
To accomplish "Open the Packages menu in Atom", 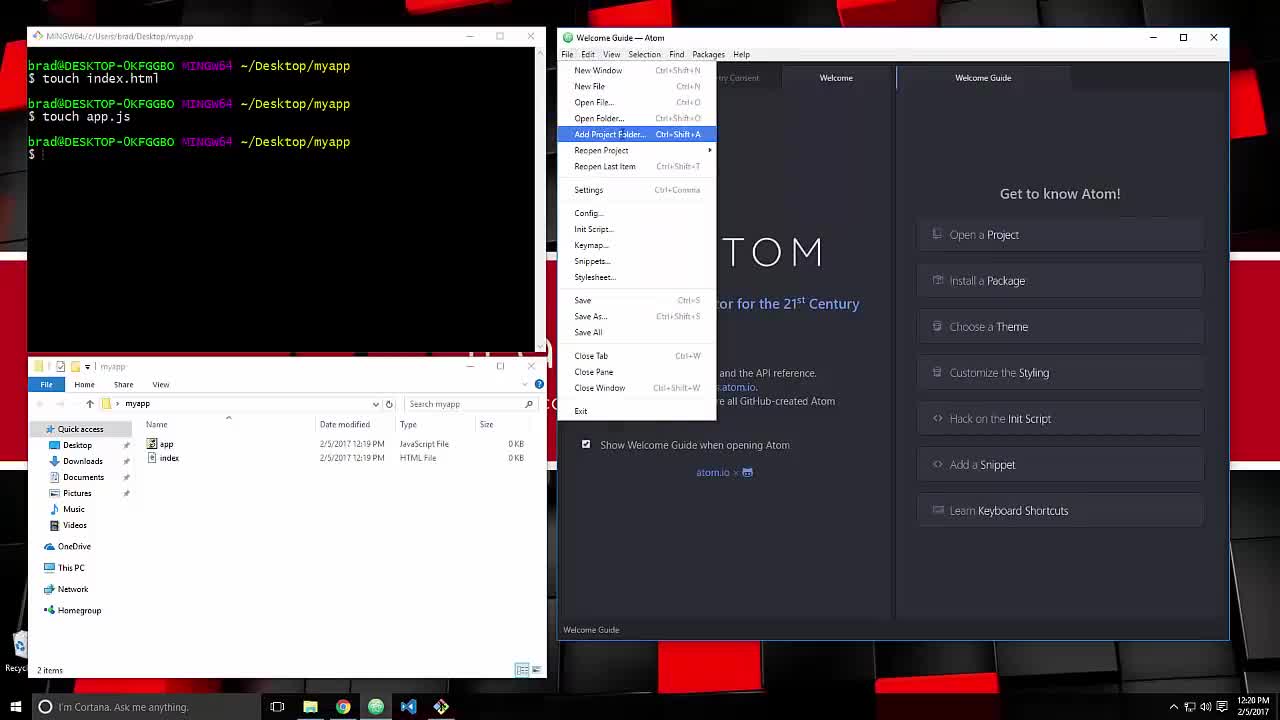I will tap(708, 54).
